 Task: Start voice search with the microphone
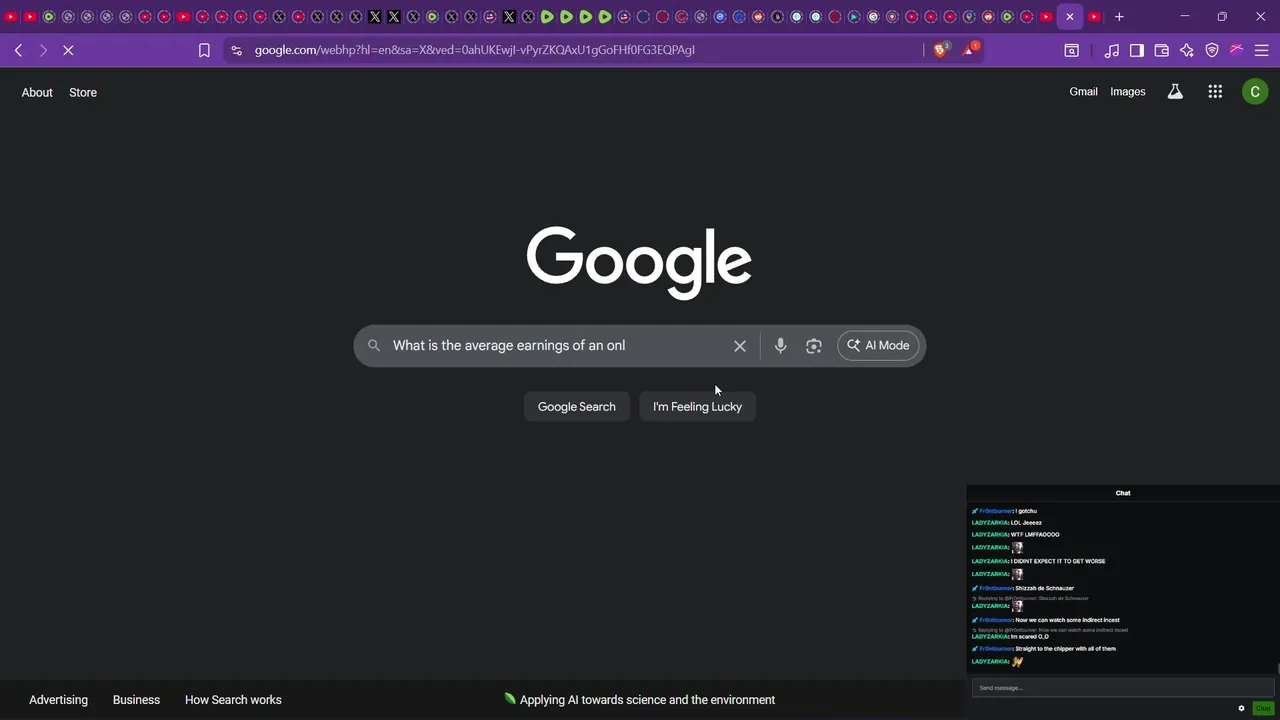[781, 346]
